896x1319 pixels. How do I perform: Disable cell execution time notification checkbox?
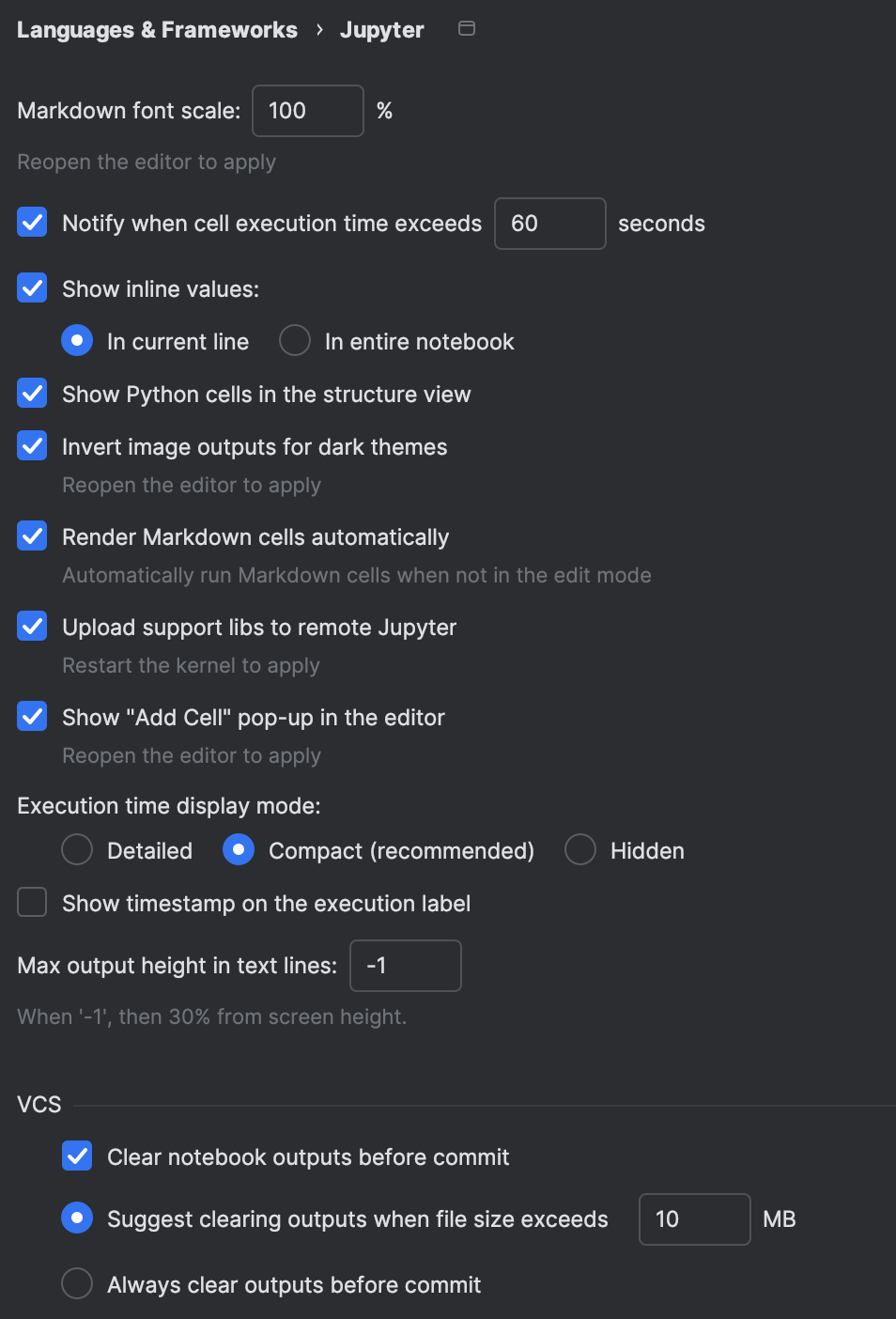click(x=32, y=223)
